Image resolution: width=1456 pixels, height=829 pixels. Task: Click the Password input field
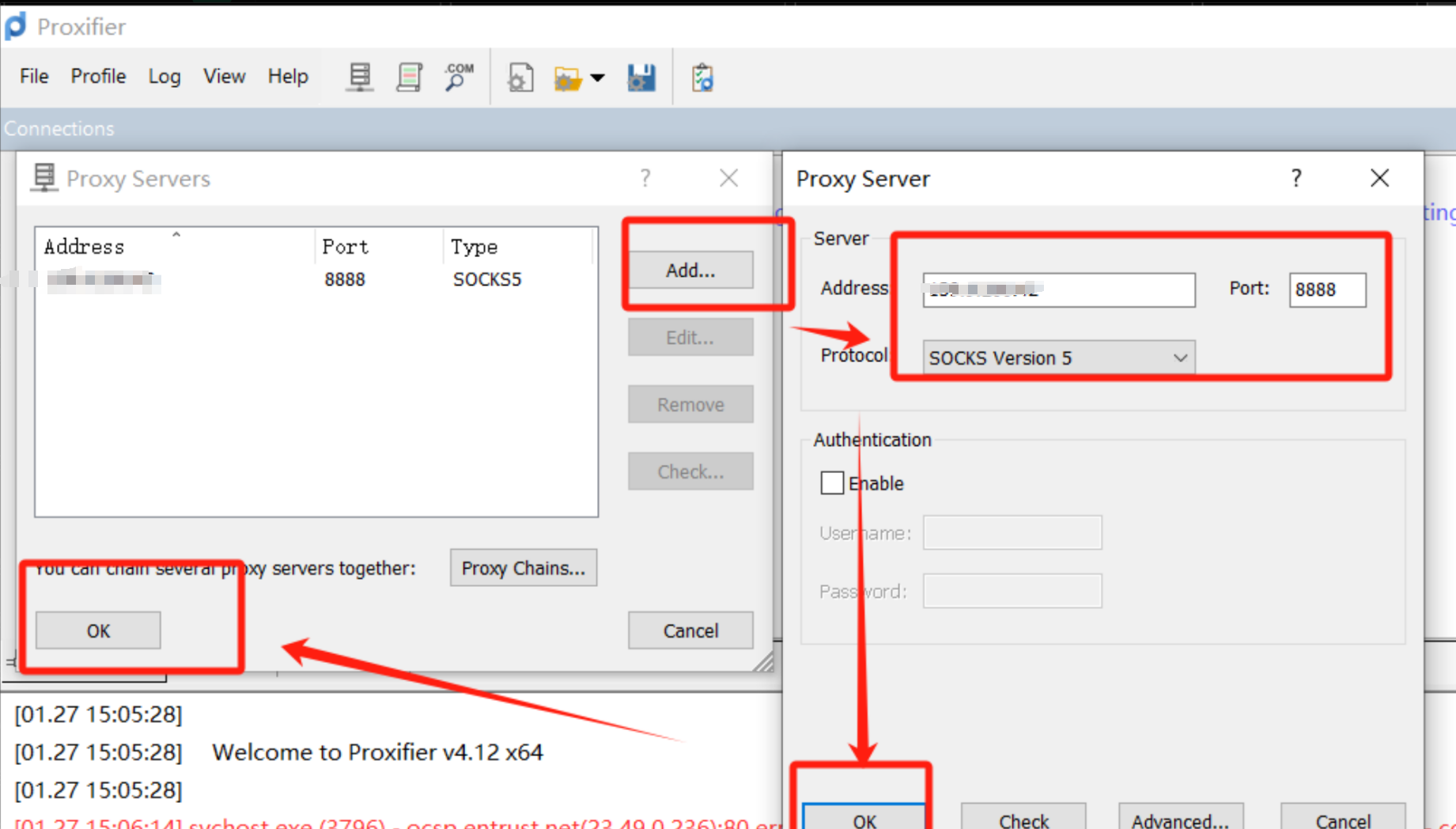pyautogui.click(x=1012, y=591)
